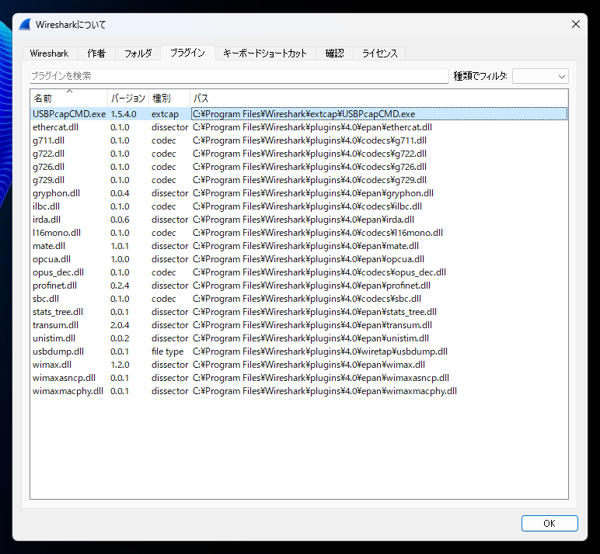Select the g726.dll codec row

click(x=299, y=167)
